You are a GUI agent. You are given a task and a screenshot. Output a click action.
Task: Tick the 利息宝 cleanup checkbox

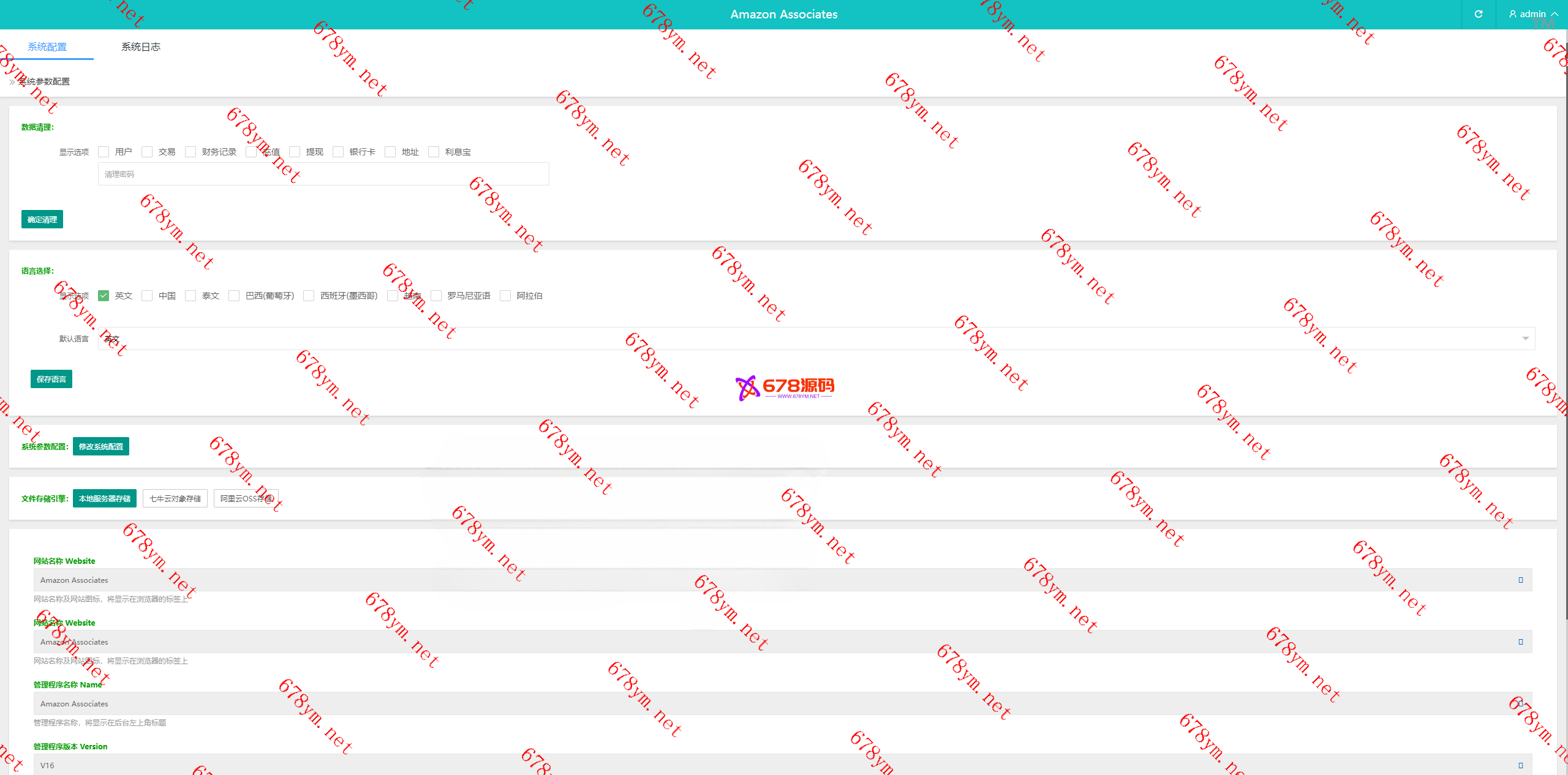pos(434,152)
